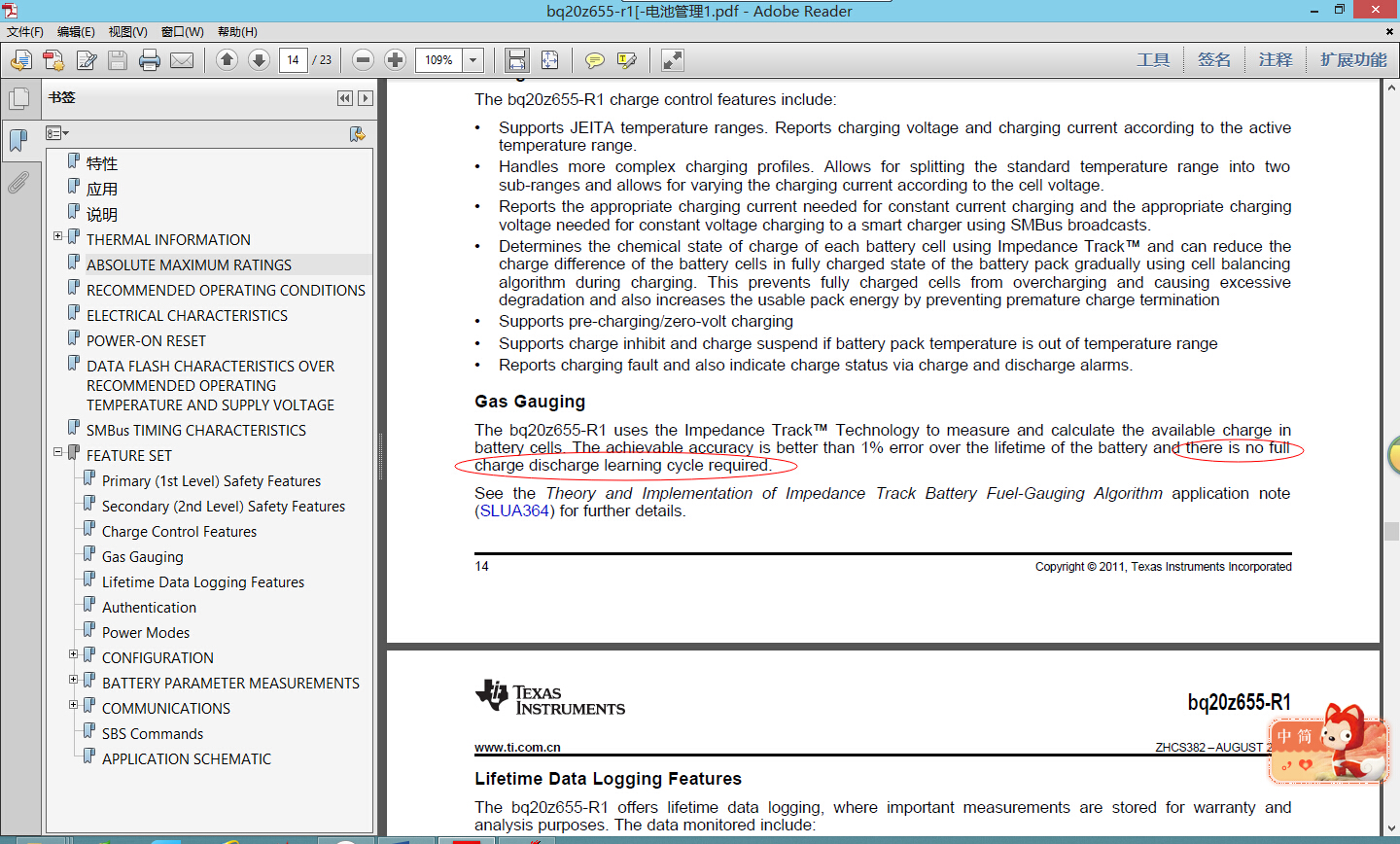Viewport: 1400px width, 844px height.
Task: Go to Secondary (2nd Level) Safety Features
Action: tap(224, 506)
